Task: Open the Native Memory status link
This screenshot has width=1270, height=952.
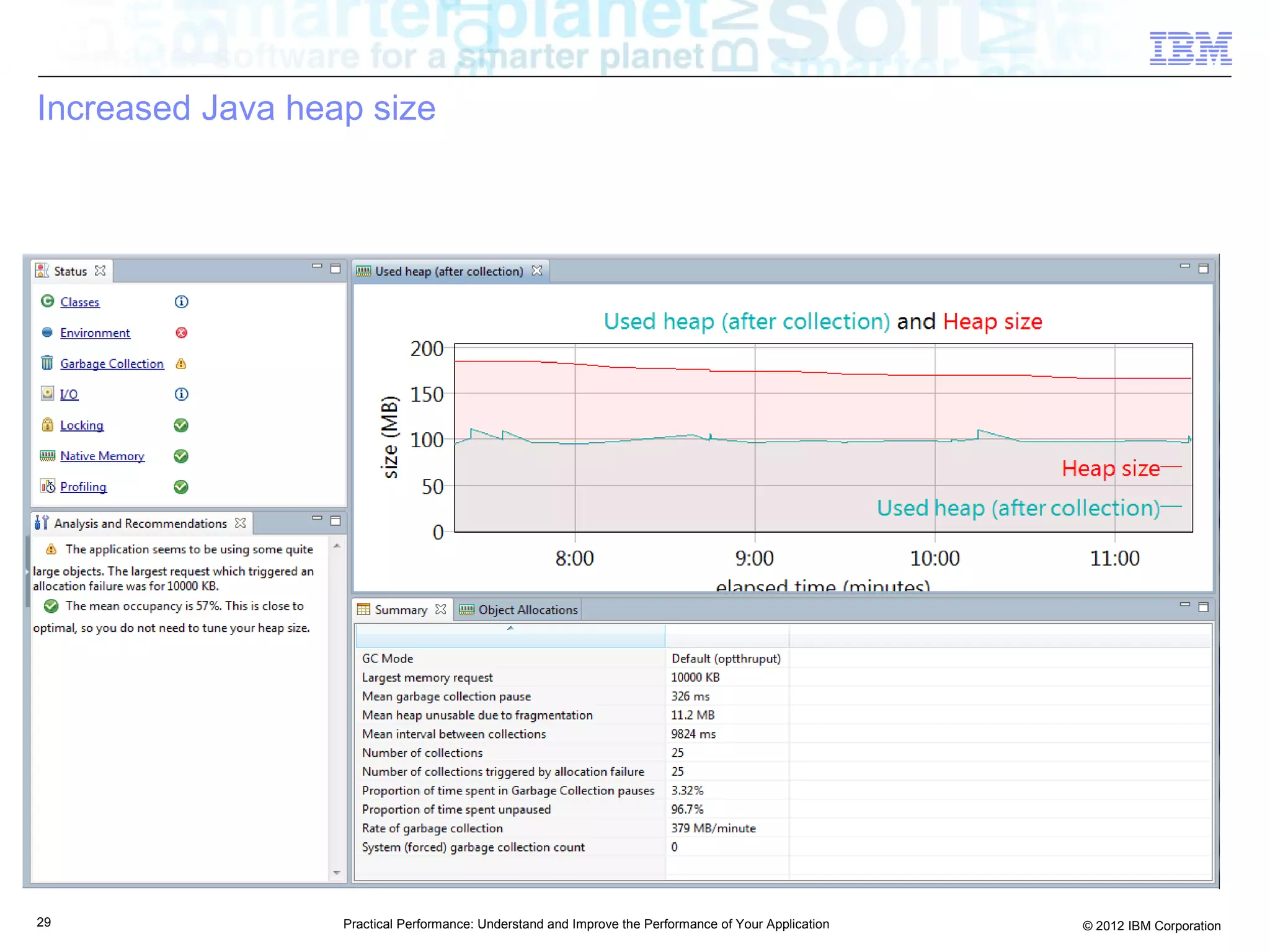Action: pos(102,456)
